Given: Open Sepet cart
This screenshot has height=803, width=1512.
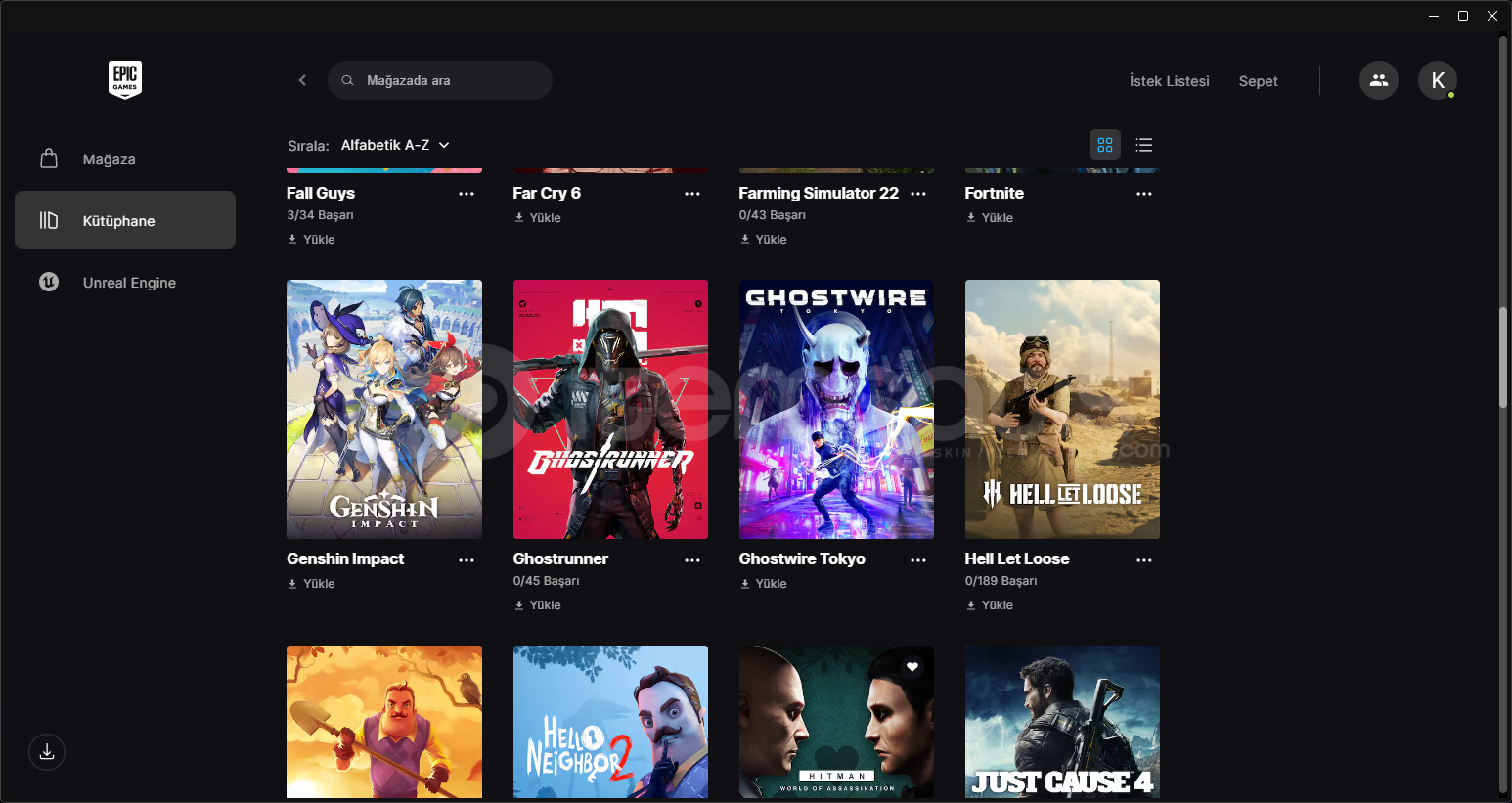Looking at the screenshot, I should 1258,81.
